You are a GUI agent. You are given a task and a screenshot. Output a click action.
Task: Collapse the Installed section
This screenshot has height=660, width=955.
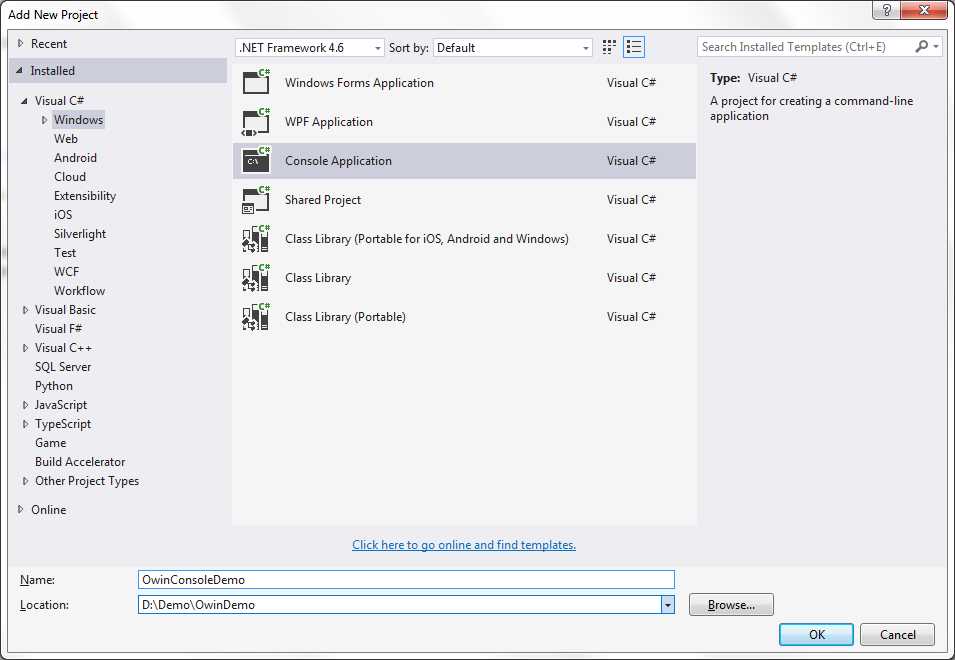(x=20, y=71)
